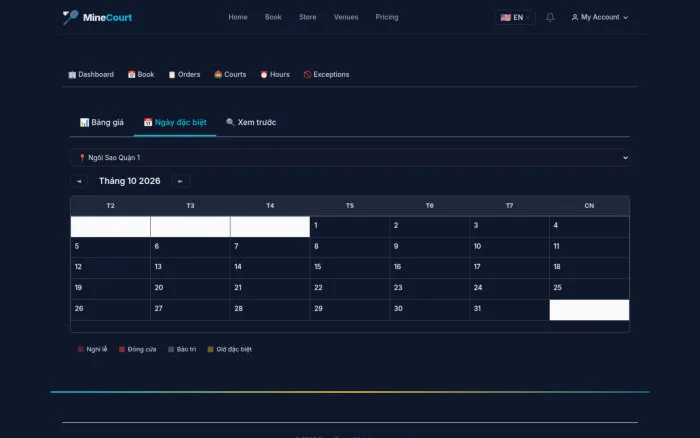Image resolution: width=700 pixels, height=438 pixels.
Task: Click the MineCourt brand name
Action: pos(107,17)
